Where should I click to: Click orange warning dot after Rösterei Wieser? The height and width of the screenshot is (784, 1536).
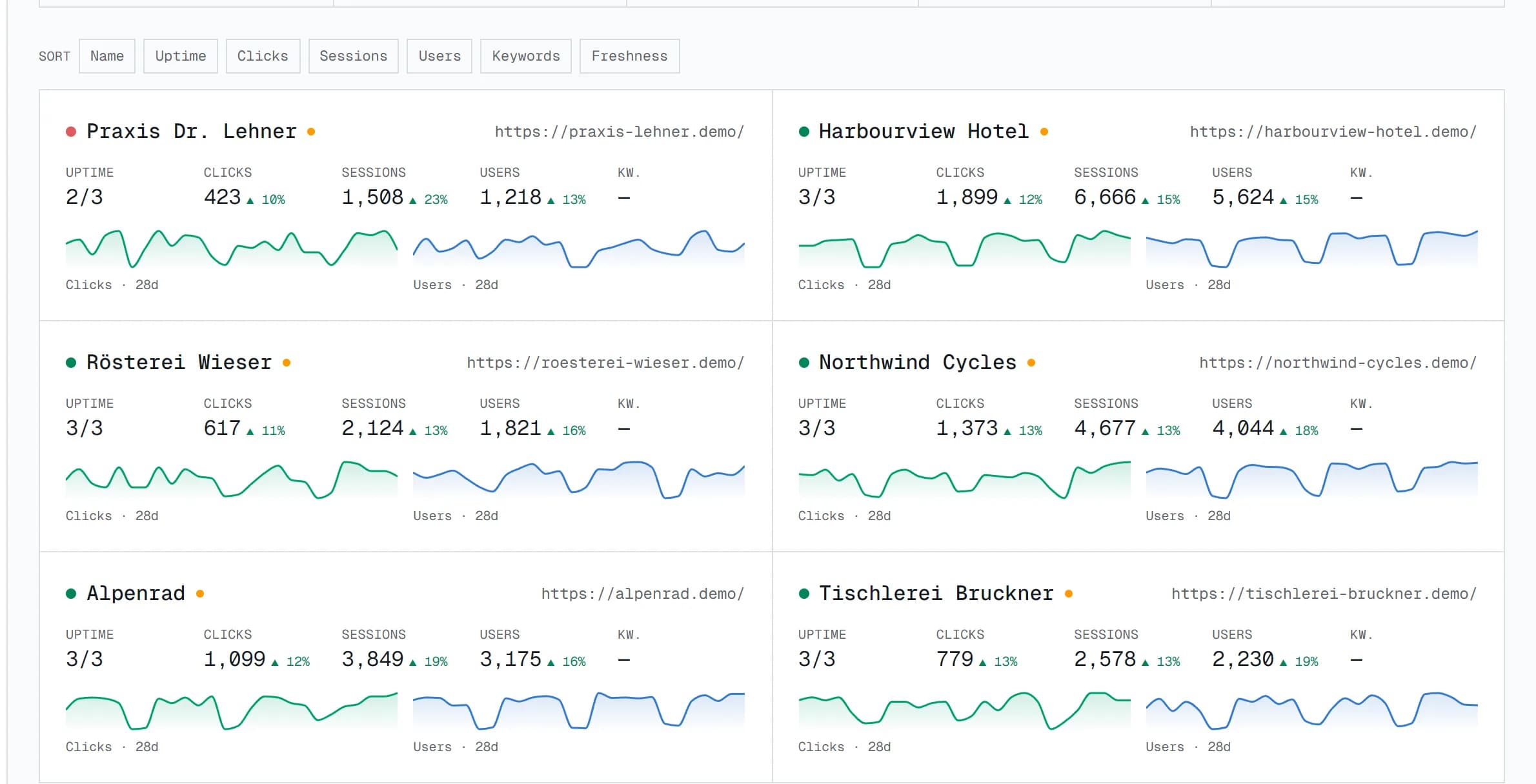(x=287, y=363)
